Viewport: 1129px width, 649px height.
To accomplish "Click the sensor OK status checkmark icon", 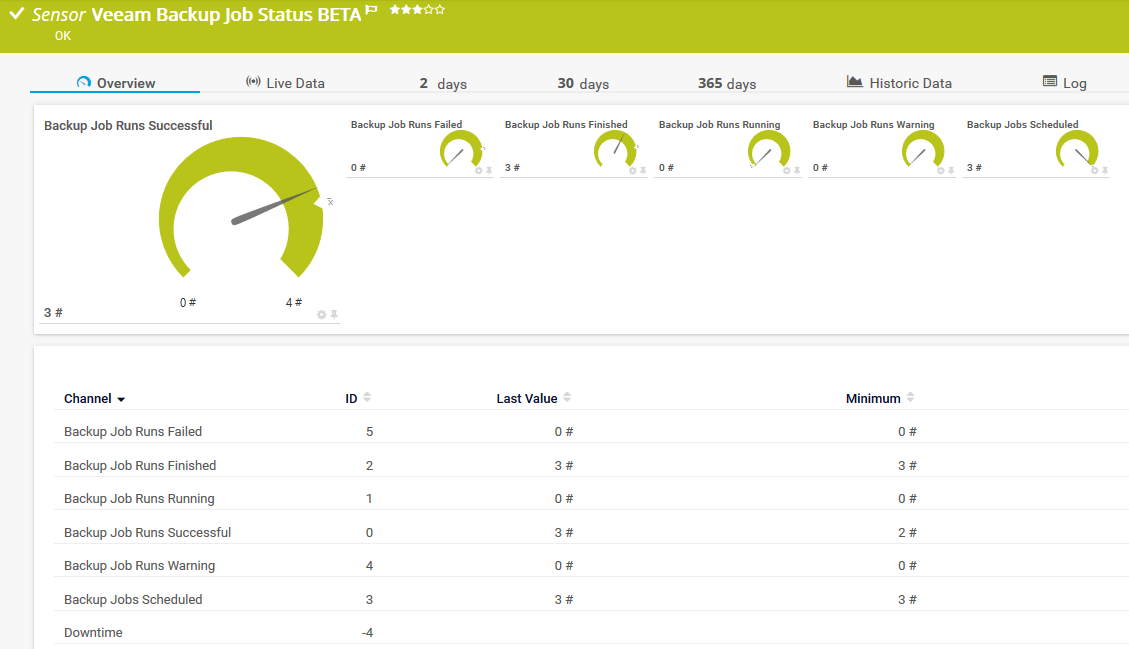I will click(16, 15).
